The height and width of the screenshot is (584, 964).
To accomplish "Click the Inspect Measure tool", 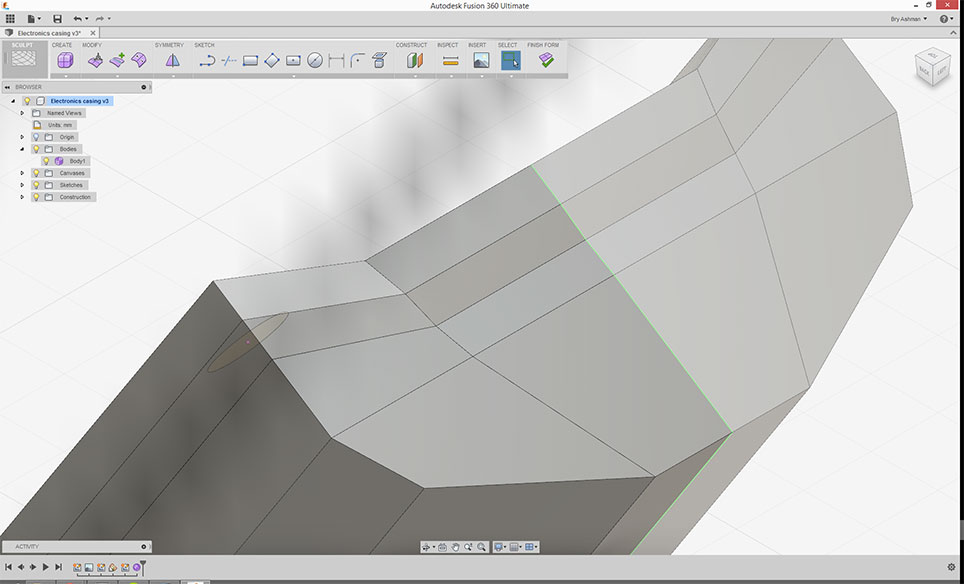I will point(451,60).
